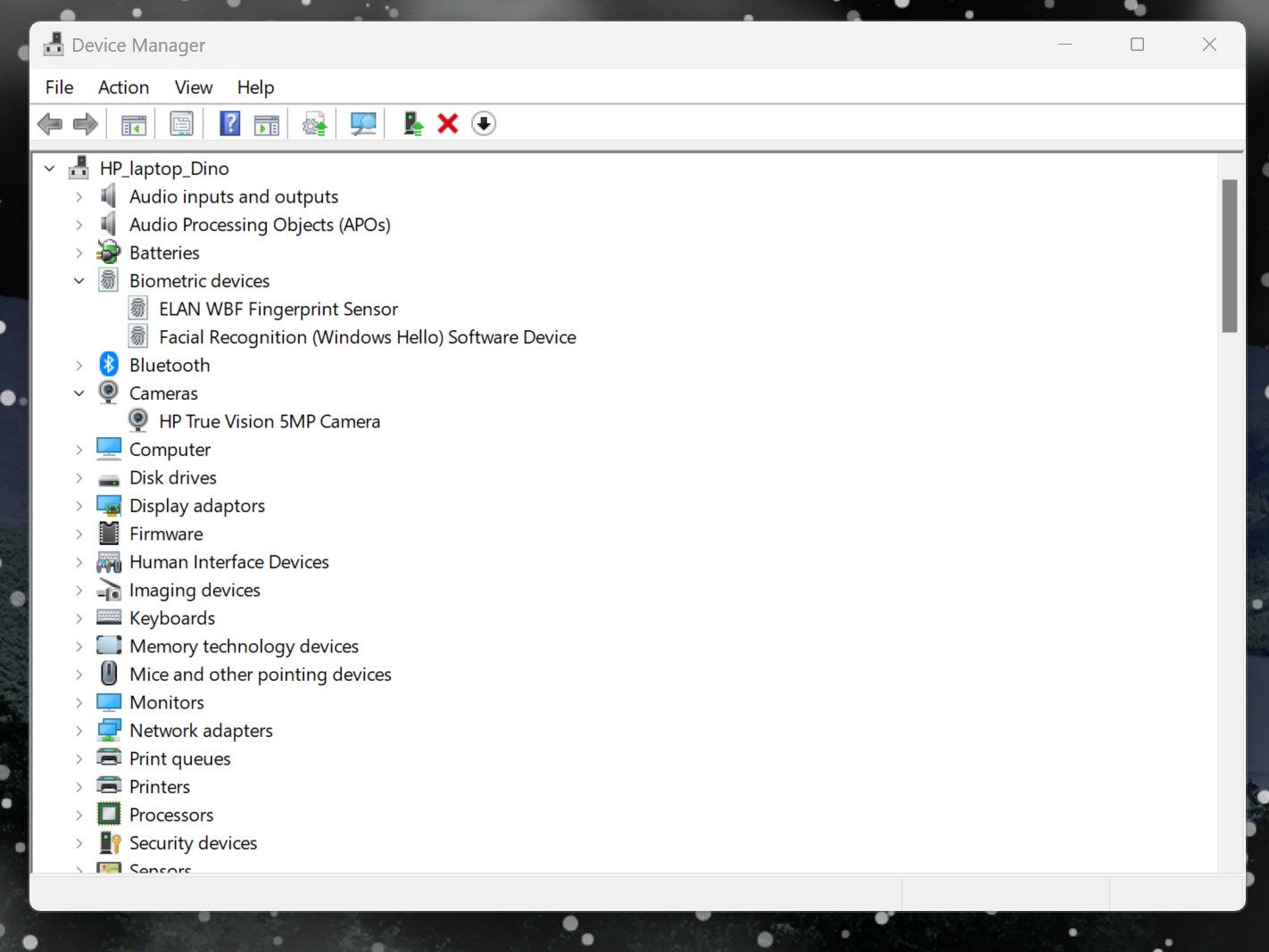Expand the Network adapters category
The height and width of the screenshot is (952, 1269).
point(79,730)
